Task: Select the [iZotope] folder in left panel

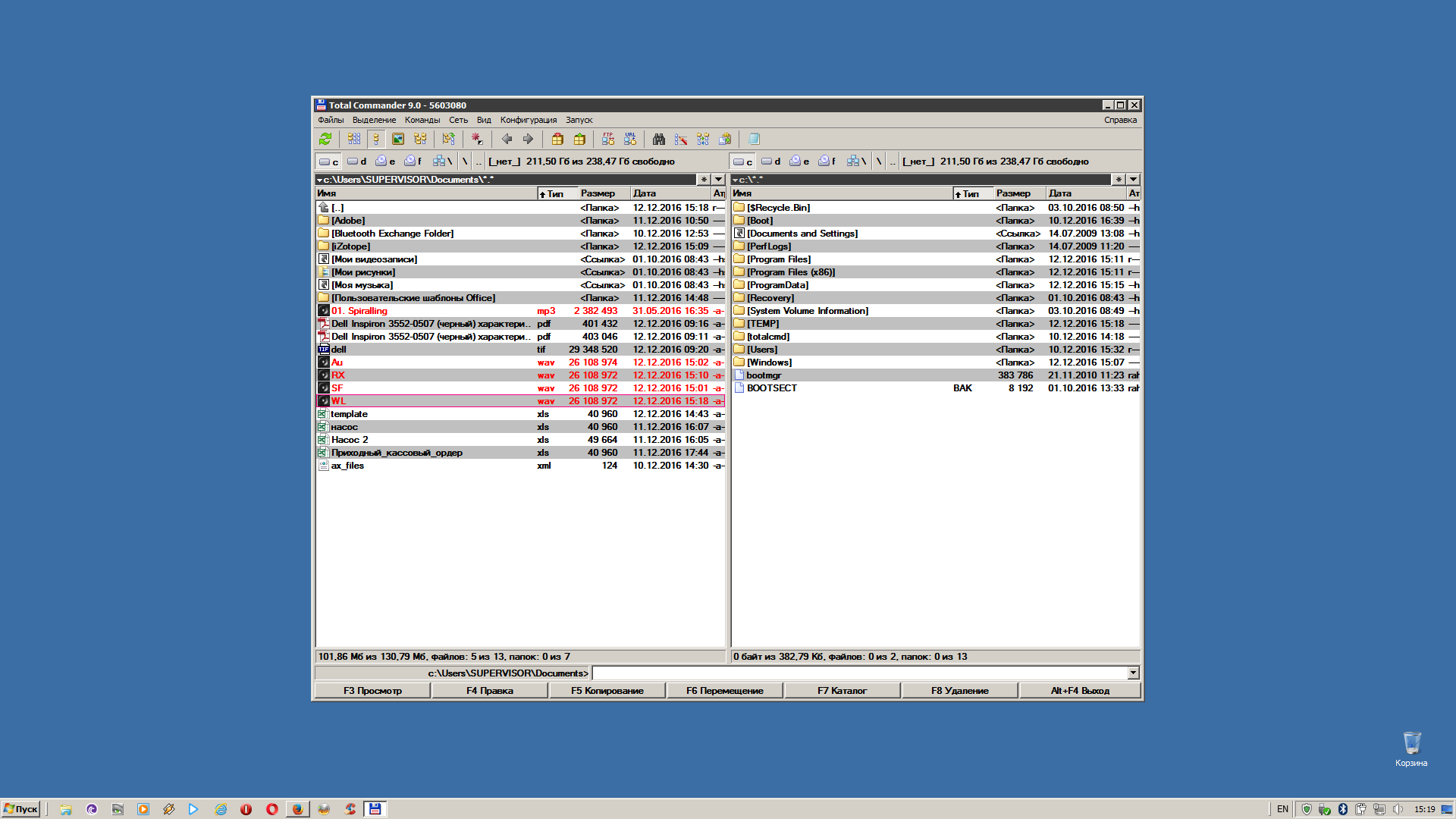Action: click(x=519, y=246)
